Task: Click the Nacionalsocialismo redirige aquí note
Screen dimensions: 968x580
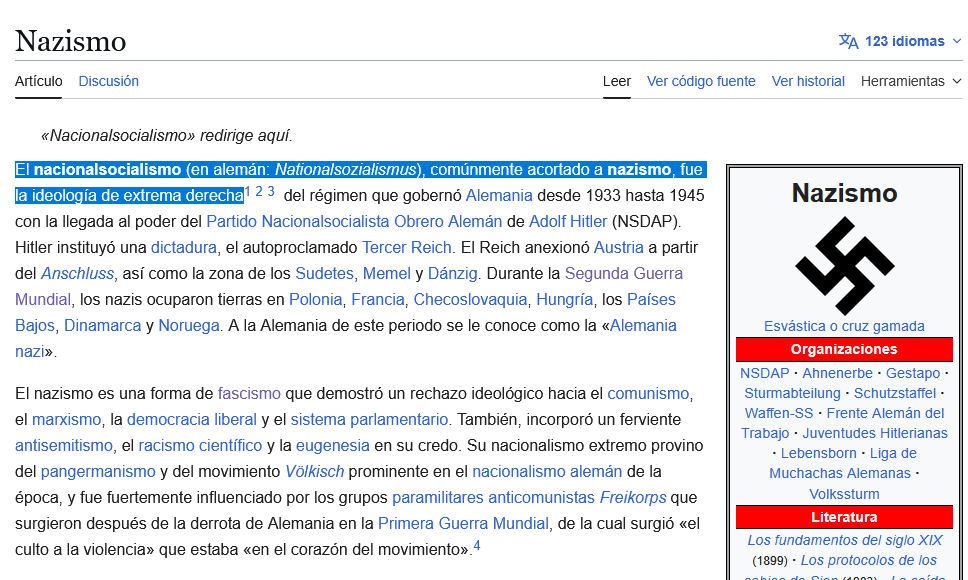Action: coord(167,135)
